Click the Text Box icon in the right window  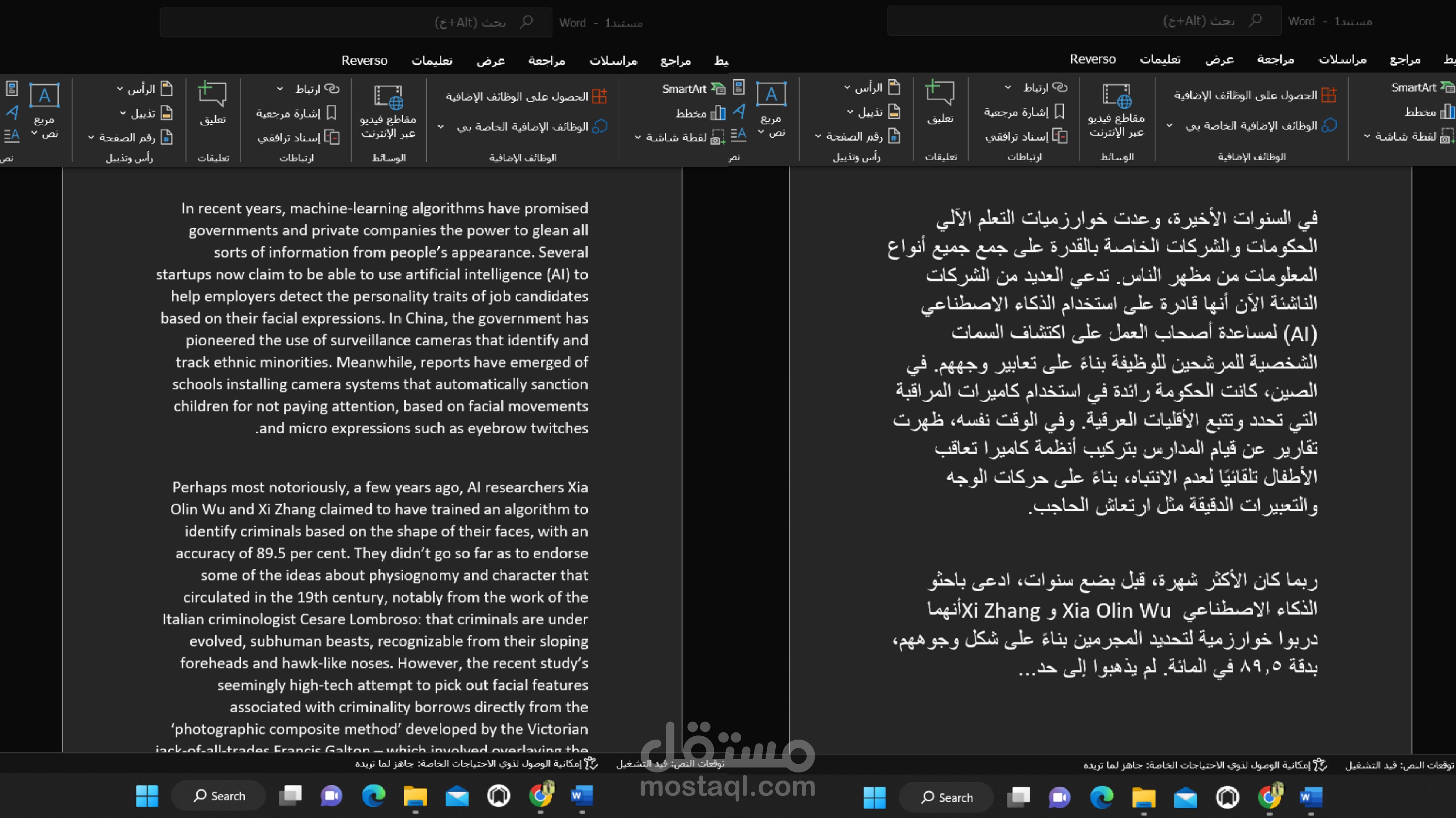[x=771, y=94]
